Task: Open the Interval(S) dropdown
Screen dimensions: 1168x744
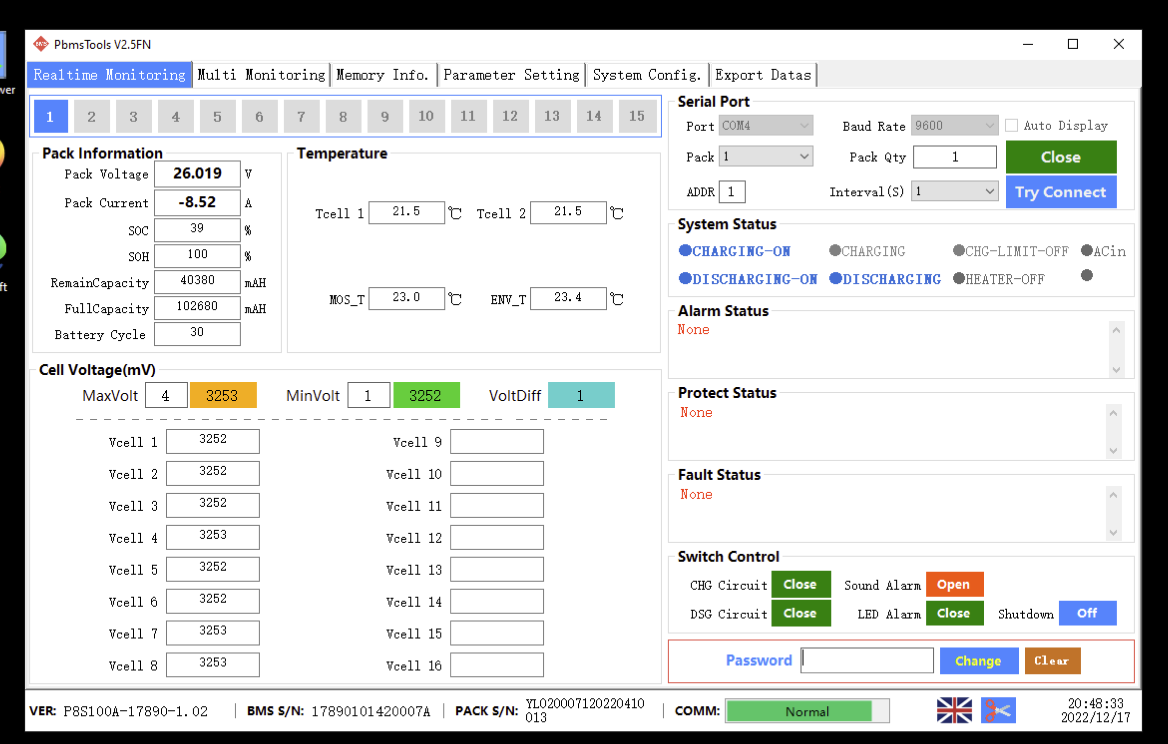Action: 954,191
